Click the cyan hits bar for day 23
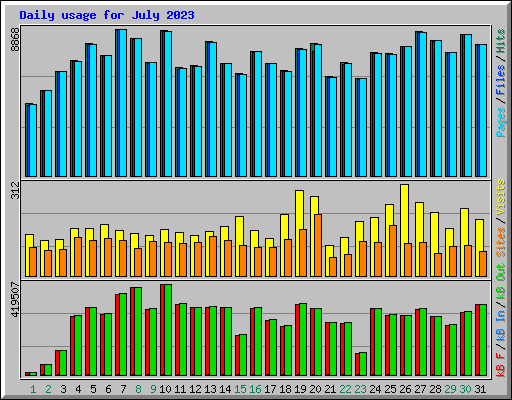The width and height of the screenshot is (512, 400). coord(363,128)
